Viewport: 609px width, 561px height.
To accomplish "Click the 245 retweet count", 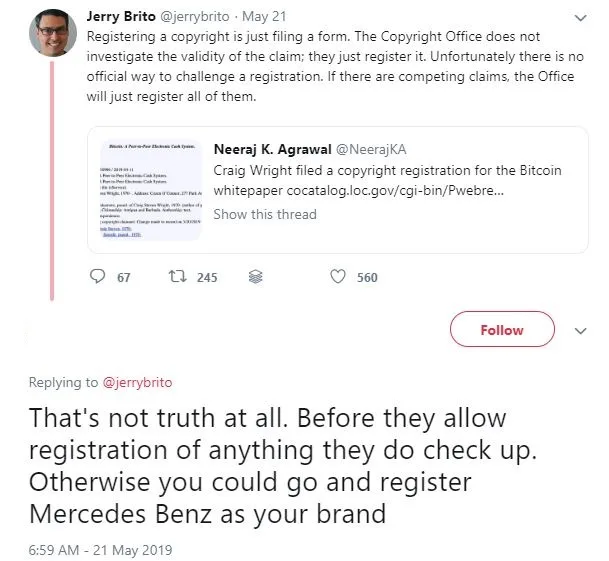I will click(206, 278).
